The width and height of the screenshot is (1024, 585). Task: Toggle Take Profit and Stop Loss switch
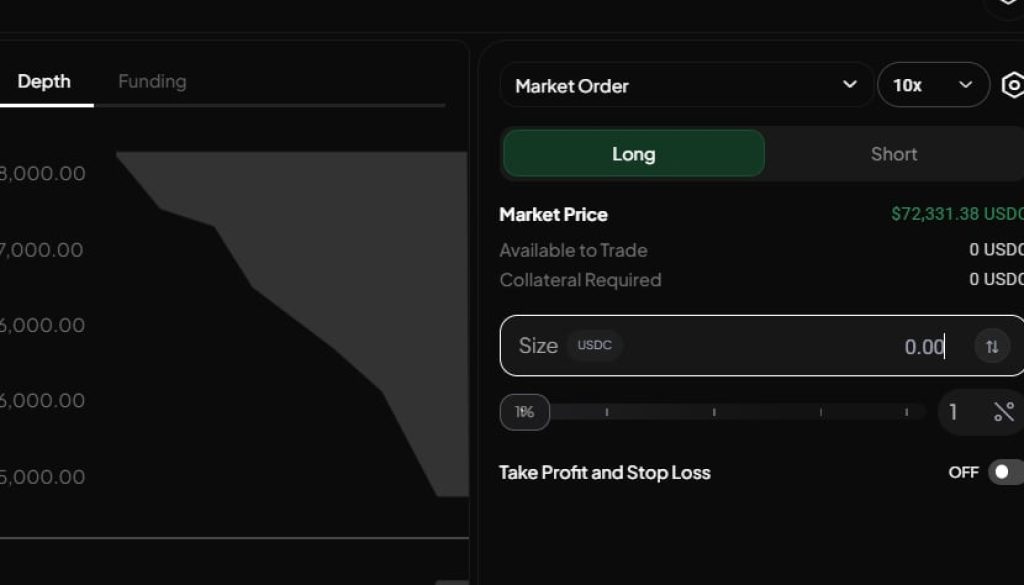[1004, 472]
